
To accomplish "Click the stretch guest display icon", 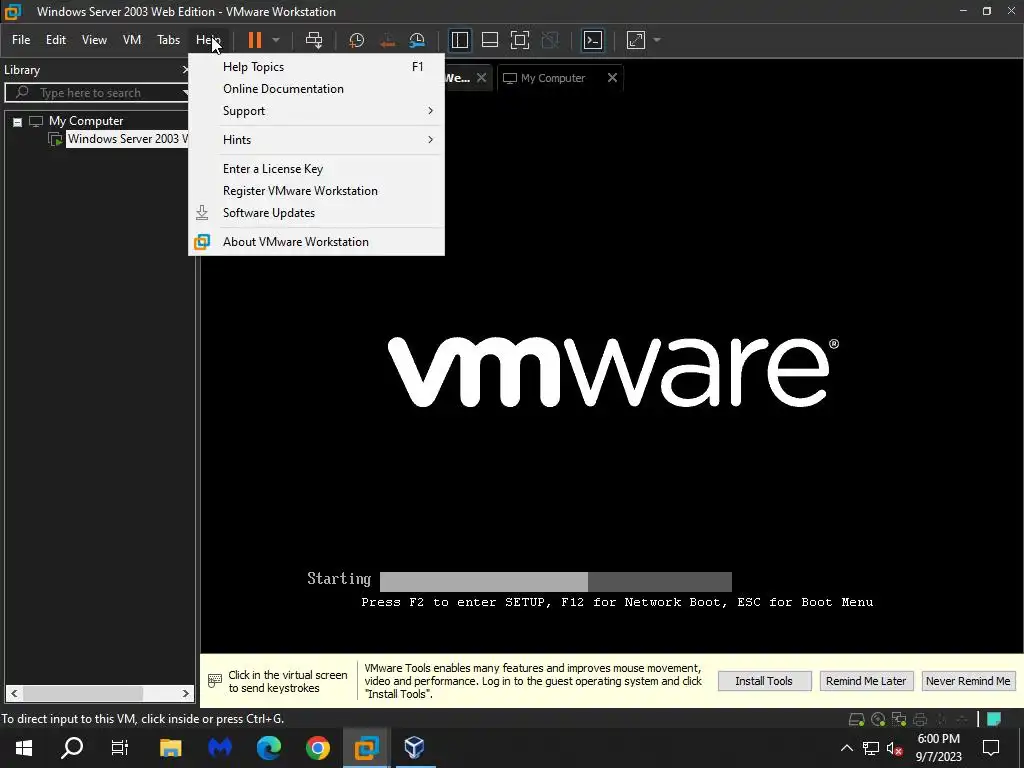I will [x=636, y=40].
